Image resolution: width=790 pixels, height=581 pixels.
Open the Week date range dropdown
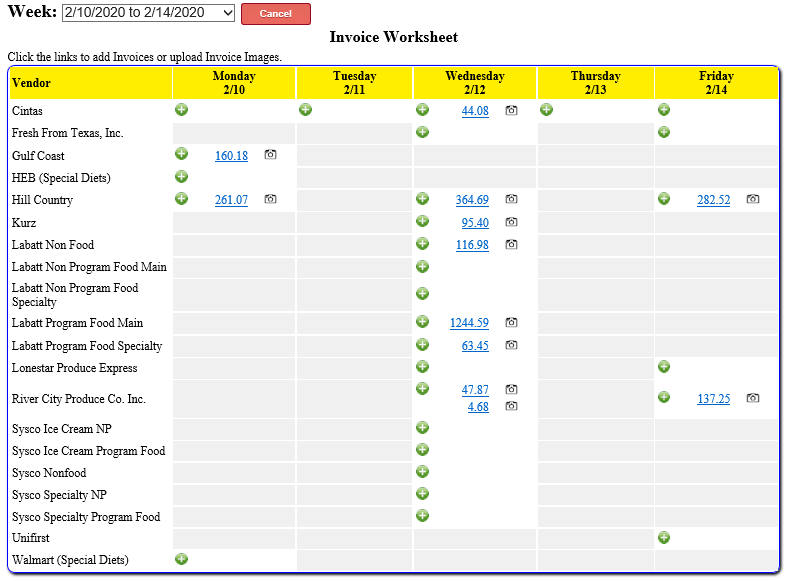[148, 13]
